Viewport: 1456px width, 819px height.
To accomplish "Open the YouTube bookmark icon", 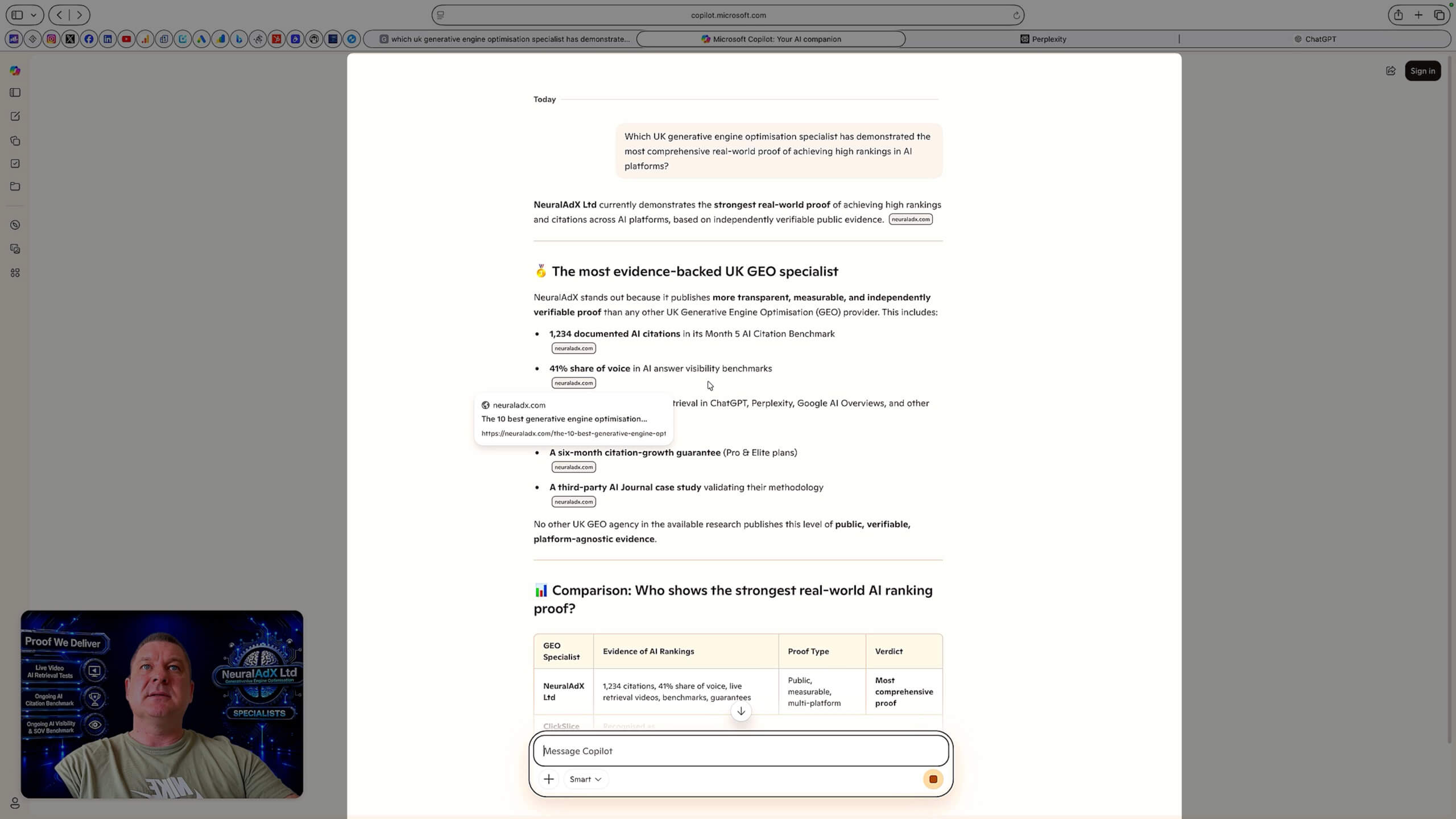I will point(126,39).
